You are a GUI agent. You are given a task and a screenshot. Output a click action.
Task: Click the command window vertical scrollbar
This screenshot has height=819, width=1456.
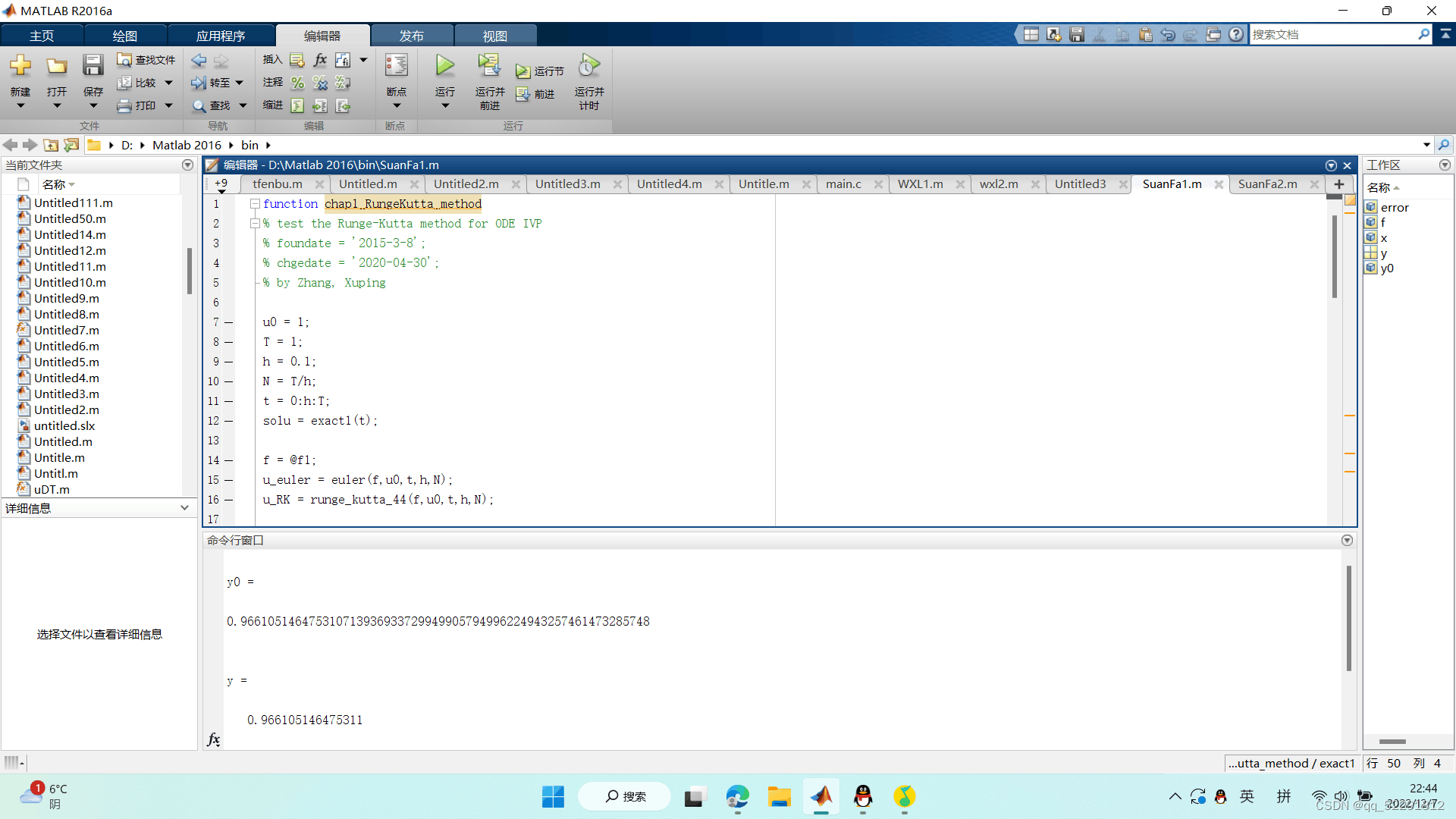click(x=1348, y=618)
